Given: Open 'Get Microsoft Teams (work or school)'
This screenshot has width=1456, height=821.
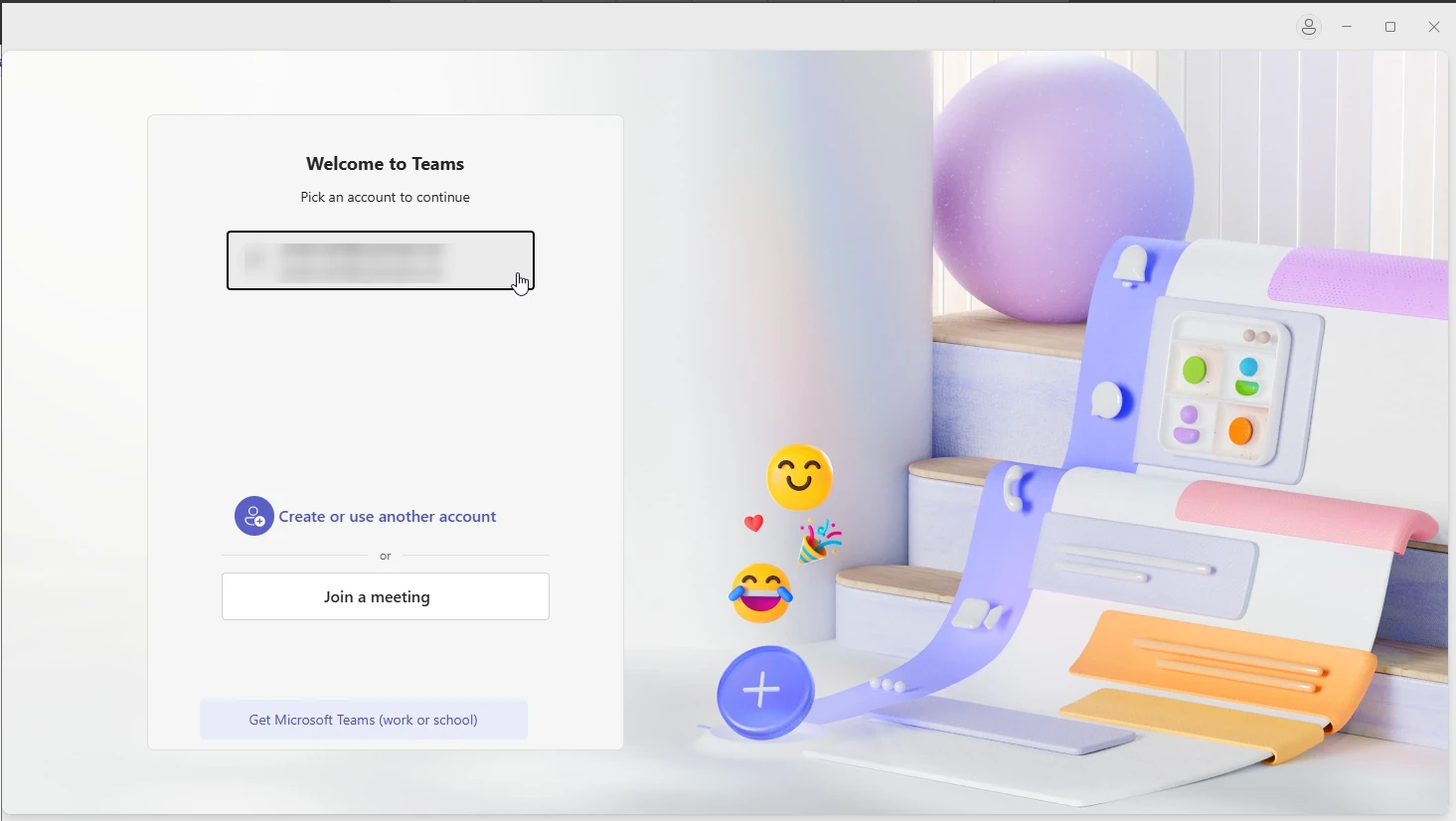Looking at the screenshot, I should tap(364, 720).
